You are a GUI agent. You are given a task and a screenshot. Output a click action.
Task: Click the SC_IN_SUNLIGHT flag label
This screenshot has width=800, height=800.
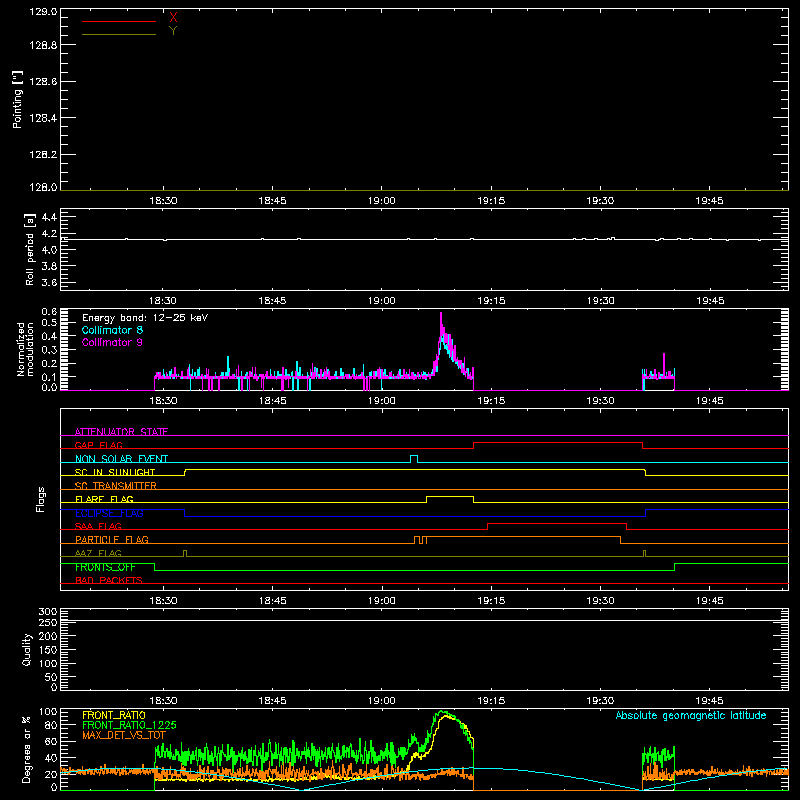pyautogui.click(x=115, y=472)
